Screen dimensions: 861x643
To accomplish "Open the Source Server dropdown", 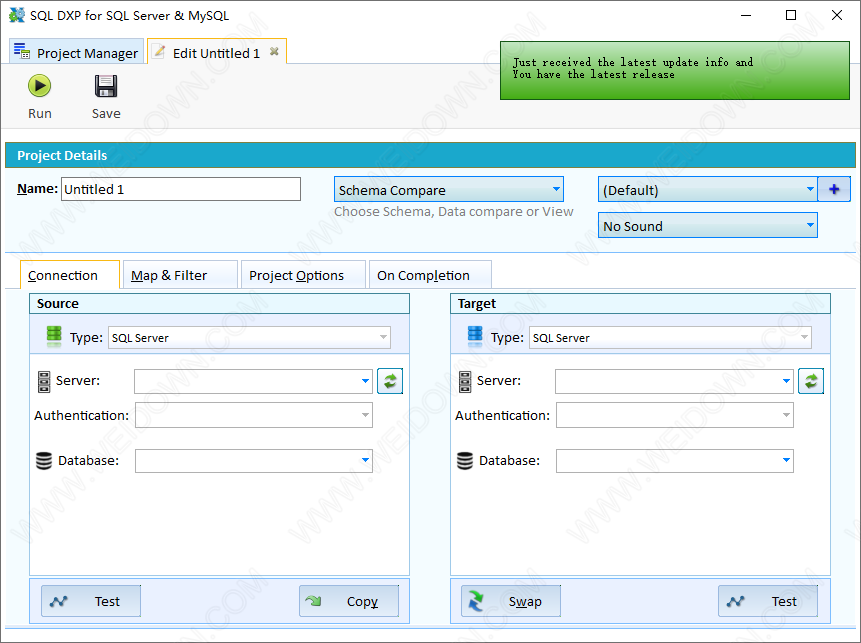I will coord(254,381).
